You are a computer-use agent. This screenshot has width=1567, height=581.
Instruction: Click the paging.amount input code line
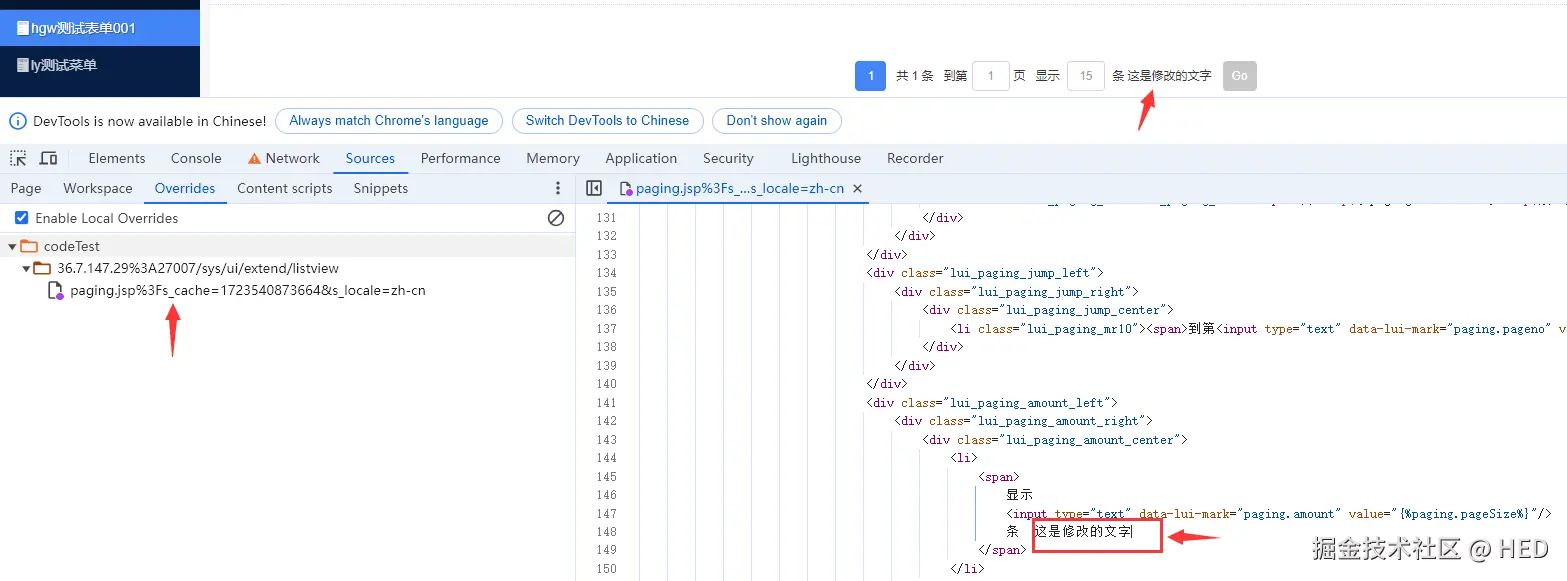[1279, 513]
